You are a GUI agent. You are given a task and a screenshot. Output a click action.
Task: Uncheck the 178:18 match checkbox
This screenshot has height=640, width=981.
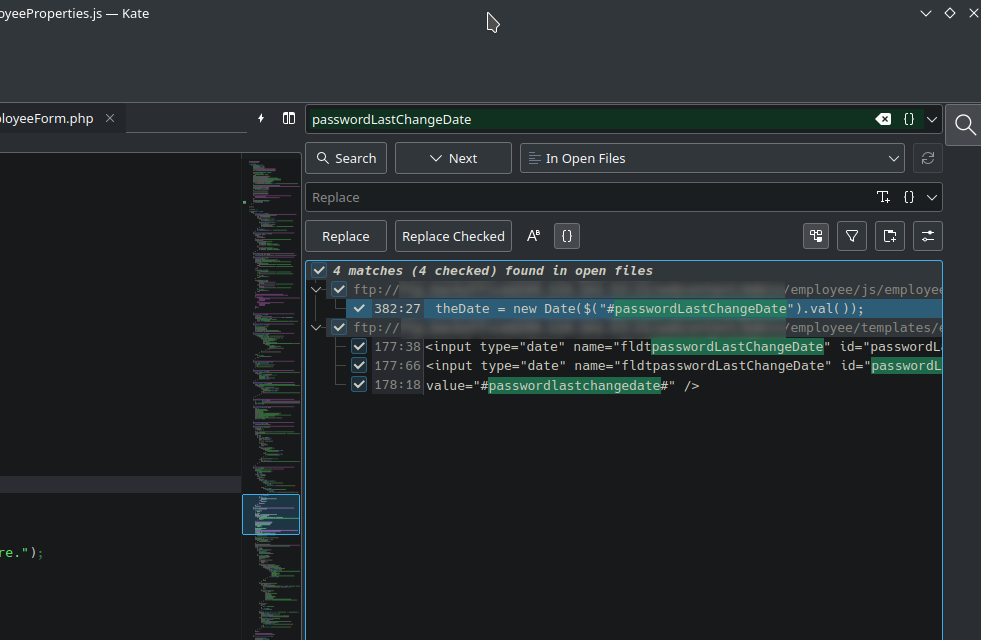[x=359, y=385]
